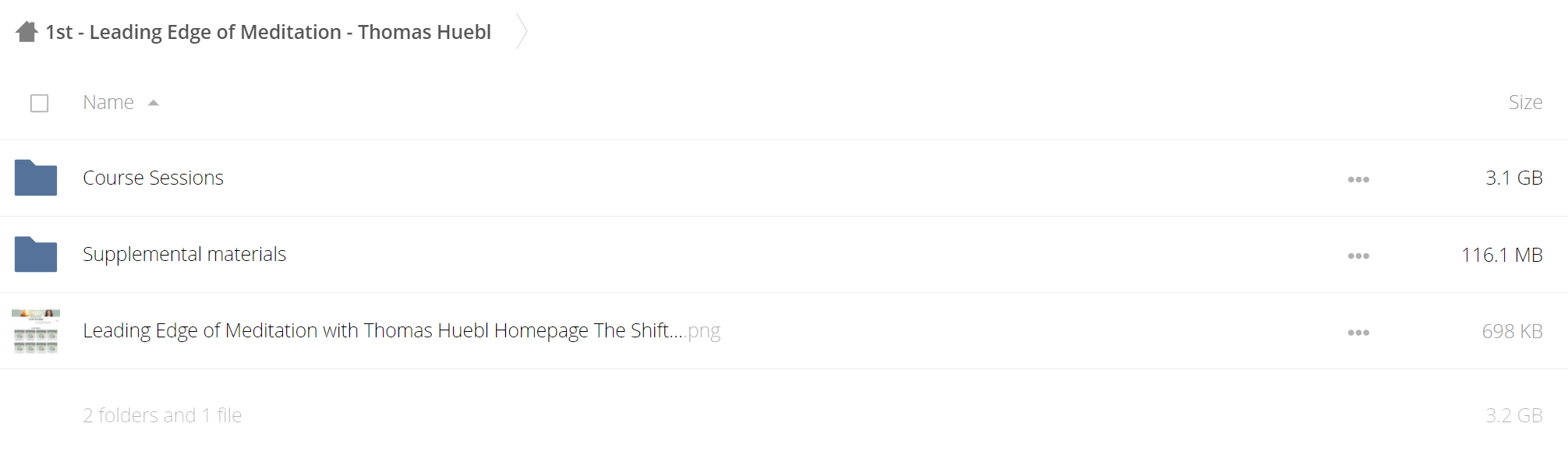Sort files by Name column

[x=108, y=102]
